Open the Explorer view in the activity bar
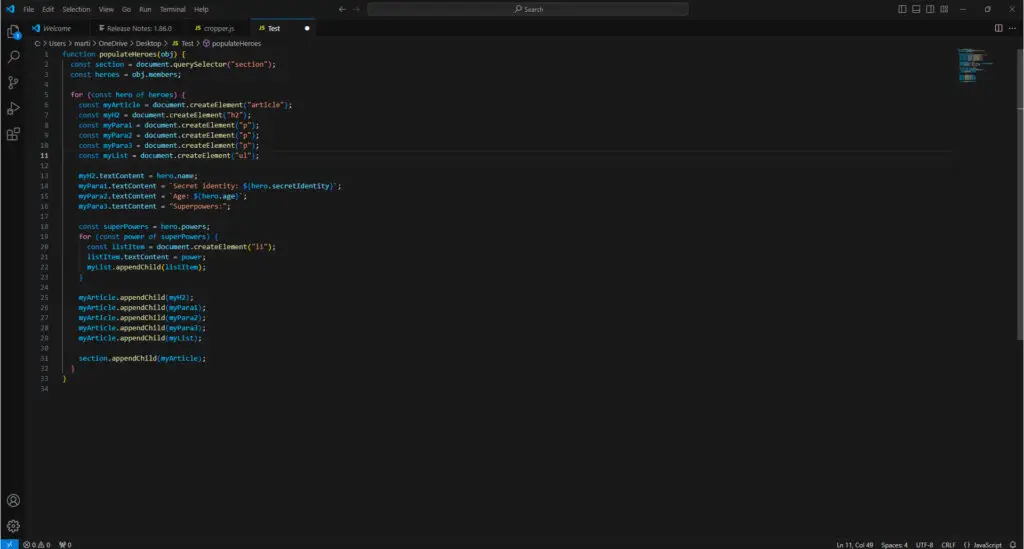Screen dimensions: 1024x549 [13, 31]
